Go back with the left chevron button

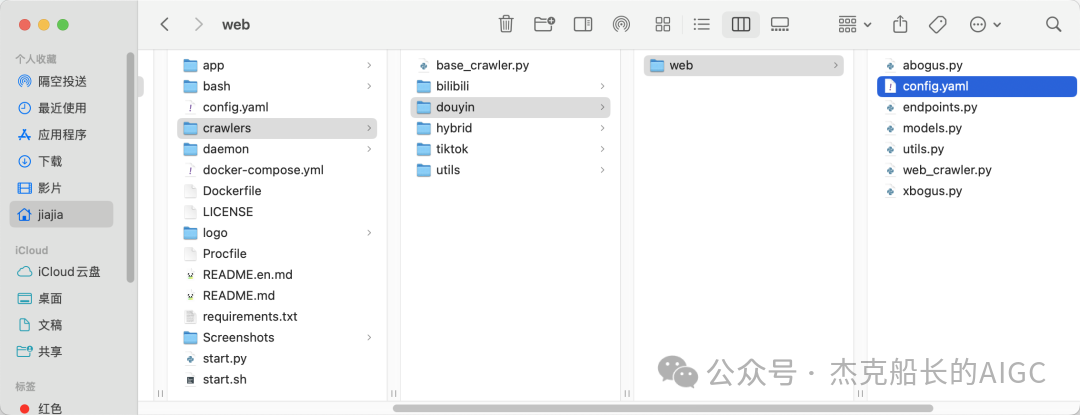pyautogui.click(x=164, y=25)
